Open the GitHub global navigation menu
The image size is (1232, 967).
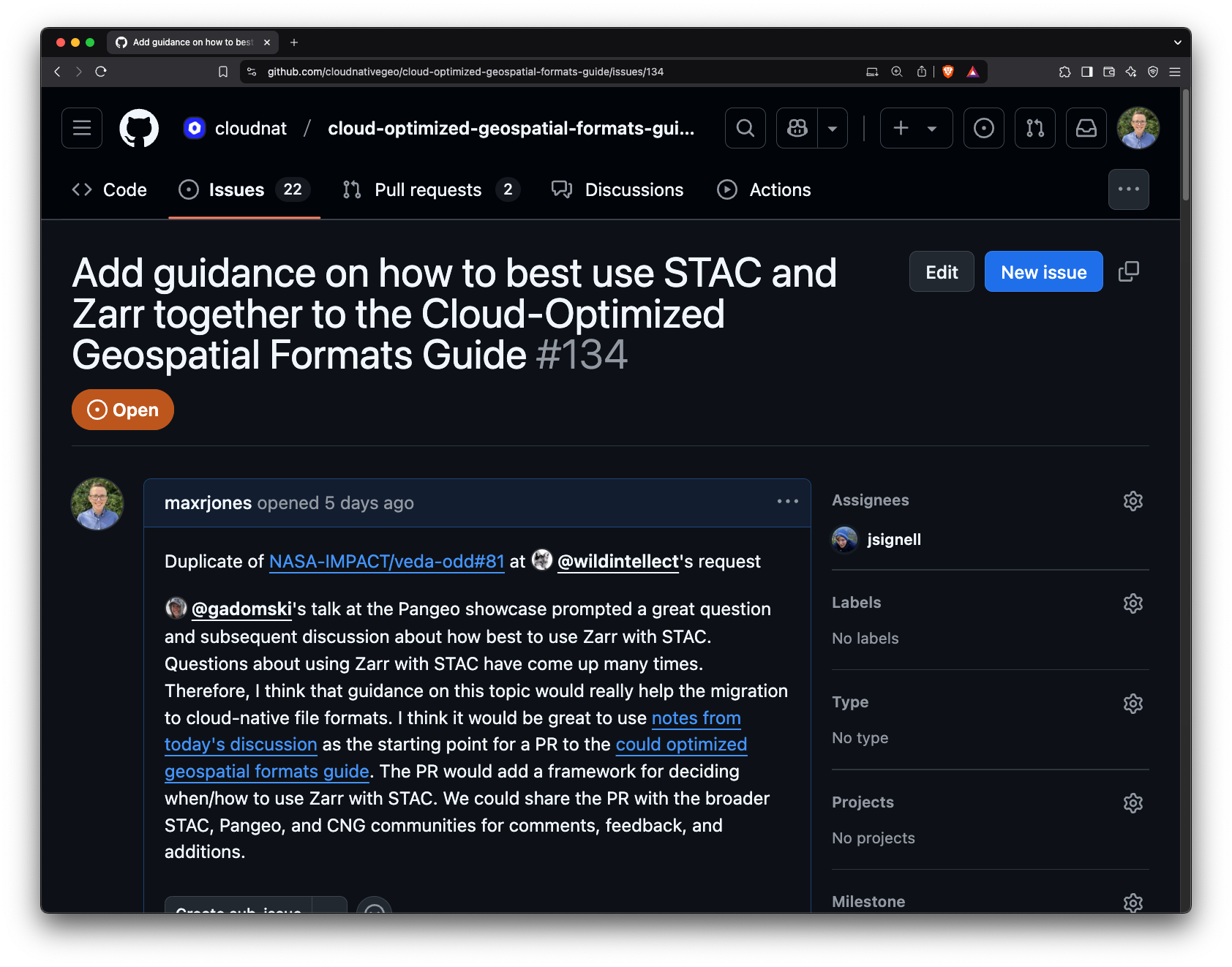[x=81, y=128]
